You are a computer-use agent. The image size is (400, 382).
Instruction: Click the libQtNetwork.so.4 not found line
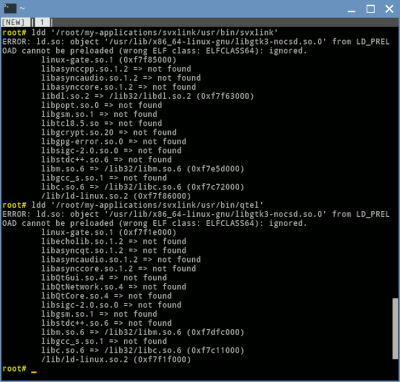114,287
